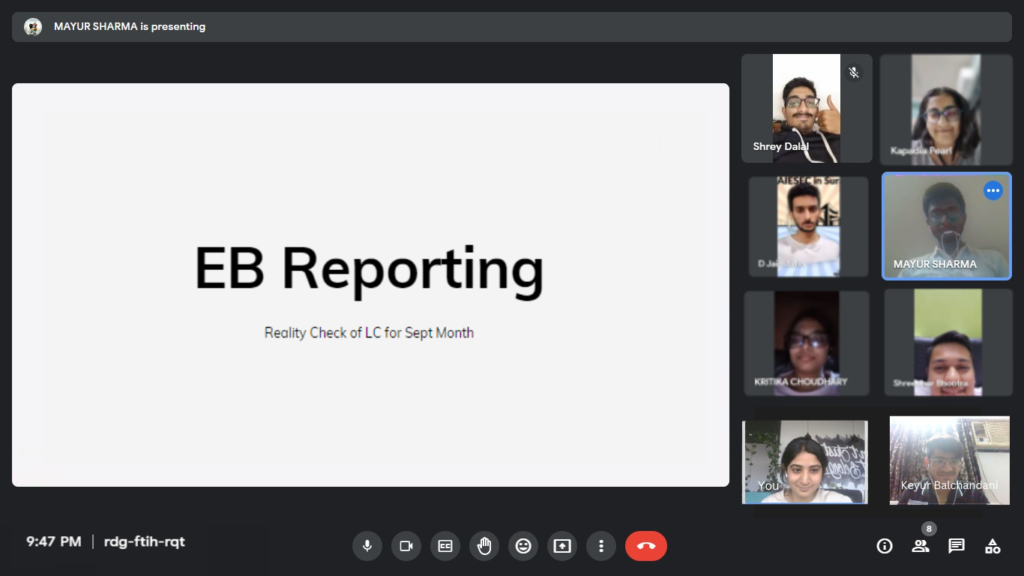
Task: Click the Present now screen share icon
Action: [562, 546]
